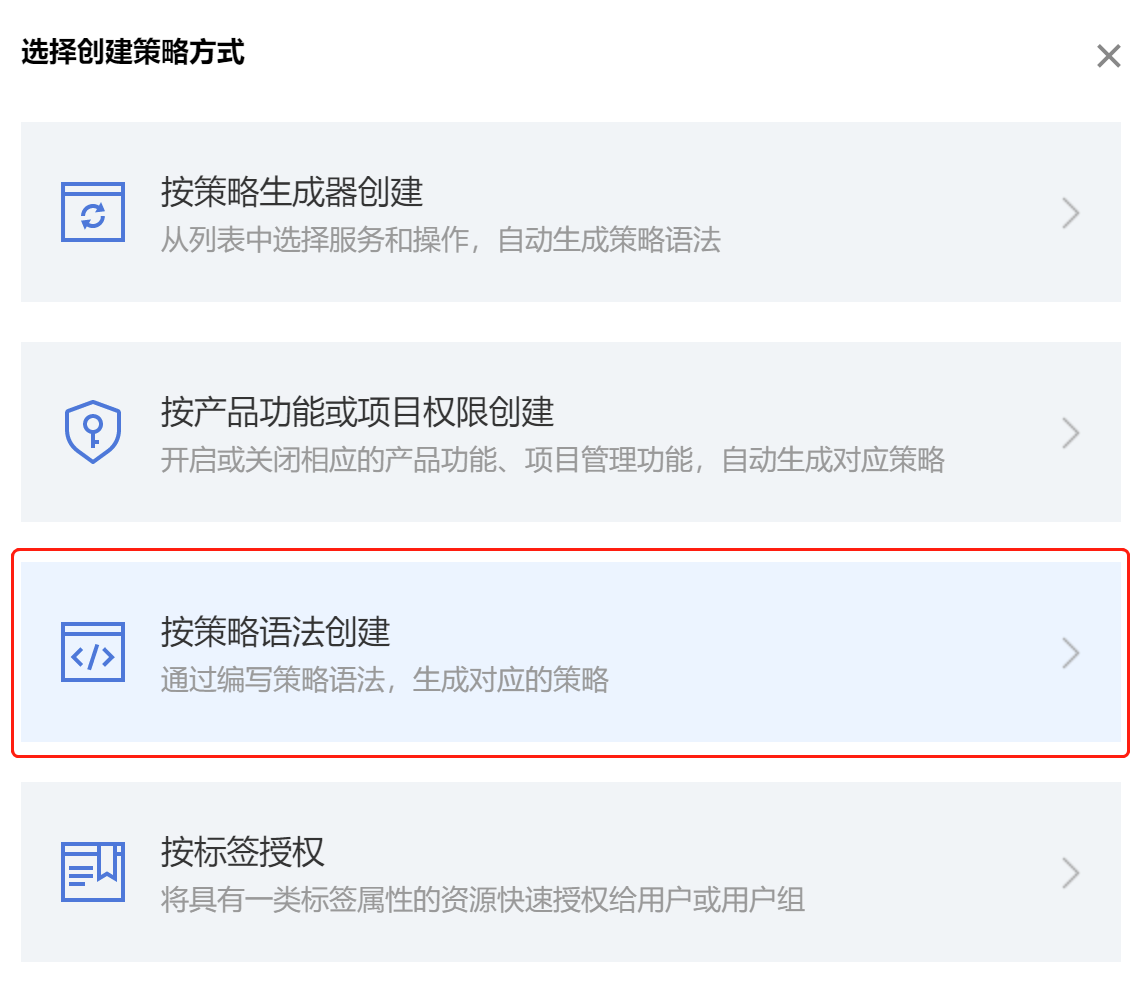Close the 选择创建策略方式 dialog
Viewport: 1141px width, 991px height.
pos(1108,55)
